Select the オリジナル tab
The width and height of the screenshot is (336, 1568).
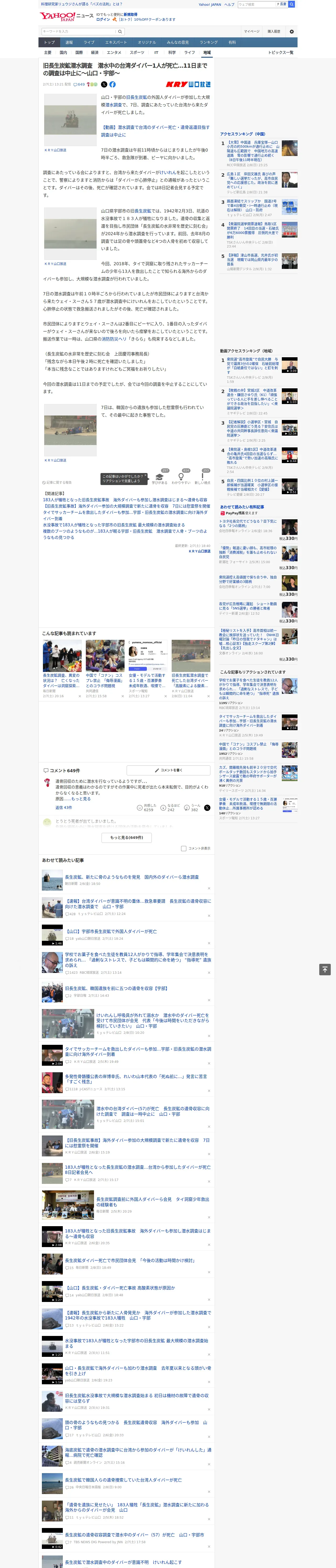point(147,42)
